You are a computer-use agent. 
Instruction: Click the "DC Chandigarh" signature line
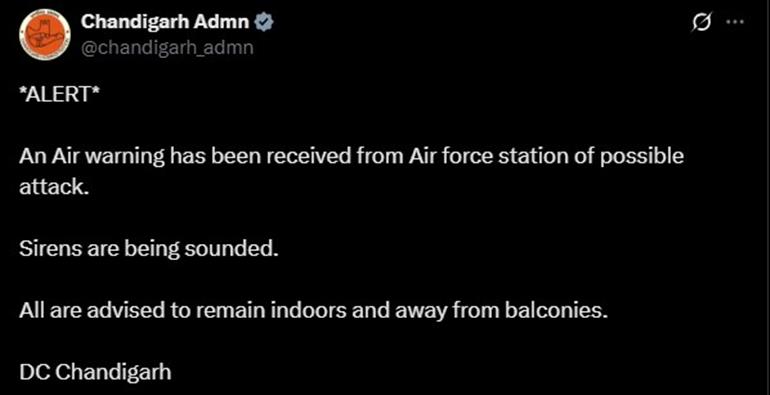pos(96,373)
